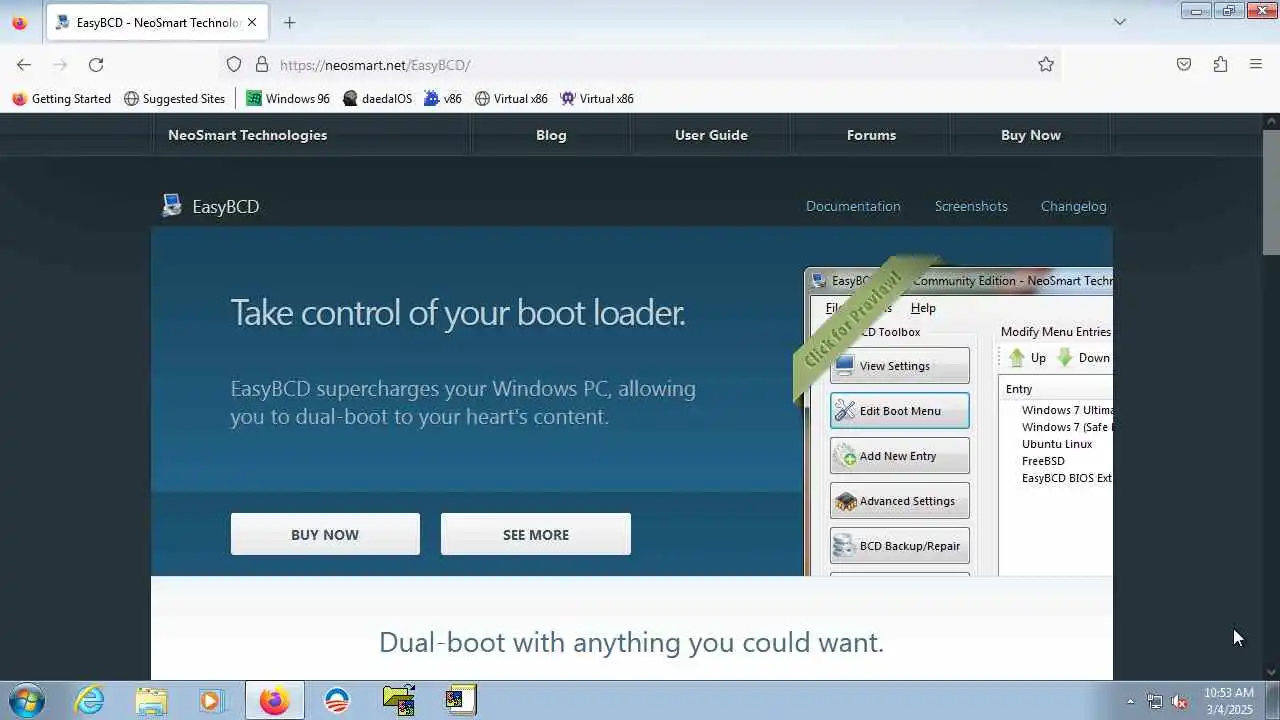Click the muted volume tray icon
The height and width of the screenshot is (720, 1280).
point(1179,701)
